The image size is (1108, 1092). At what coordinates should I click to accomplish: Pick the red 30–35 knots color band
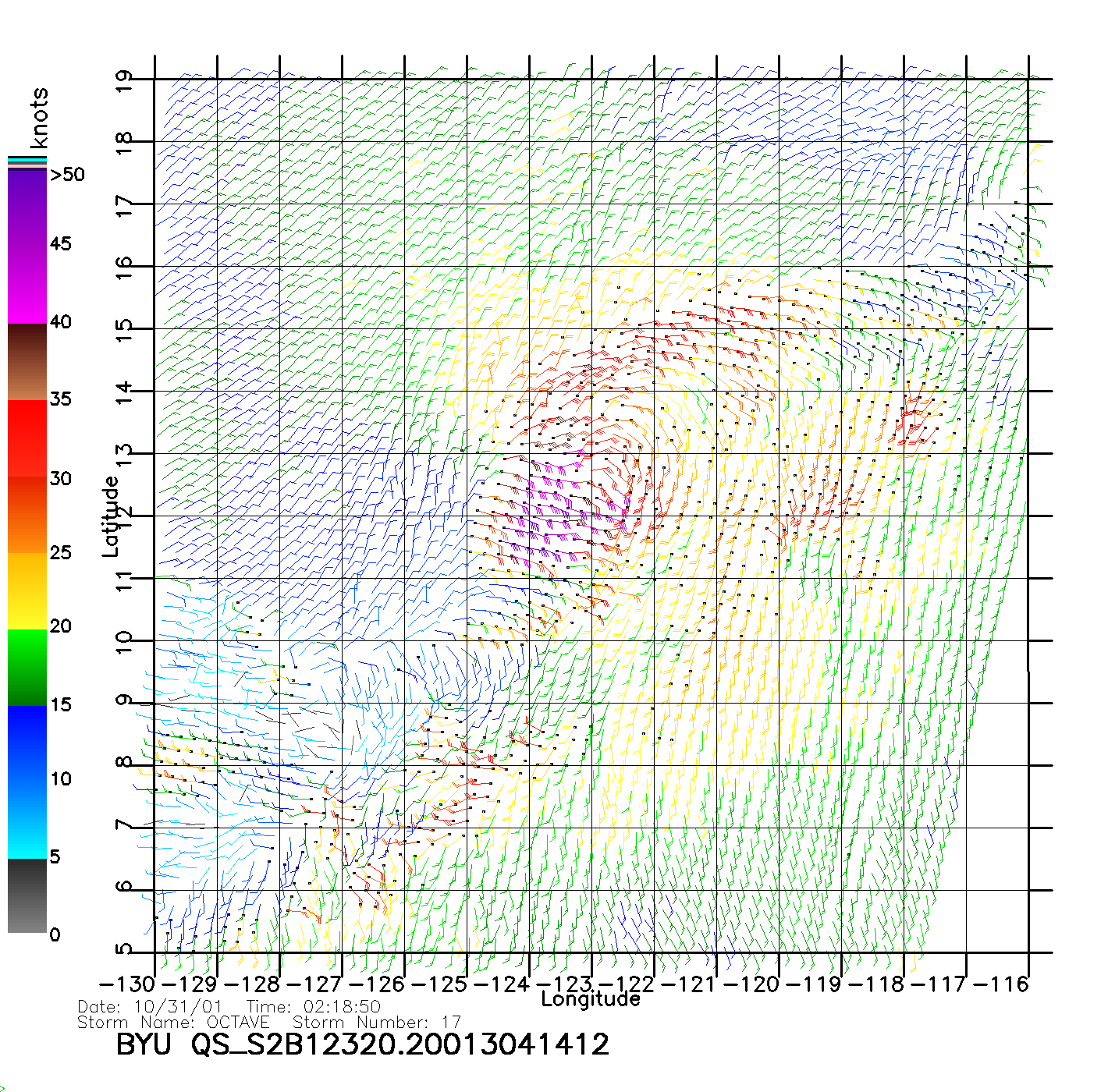coord(27,438)
